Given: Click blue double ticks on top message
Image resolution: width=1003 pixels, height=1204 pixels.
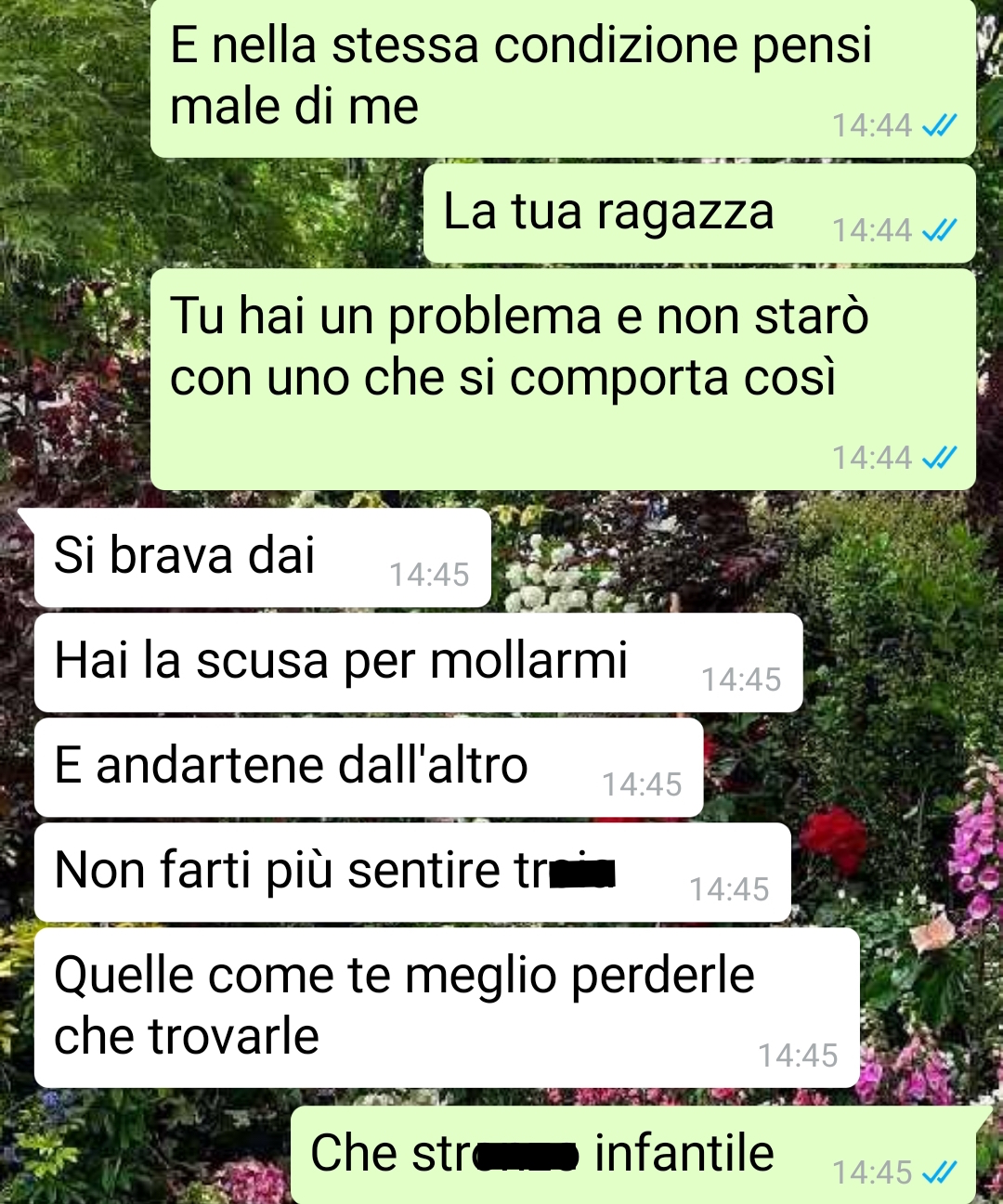Looking at the screenshot, I should 939,124.
